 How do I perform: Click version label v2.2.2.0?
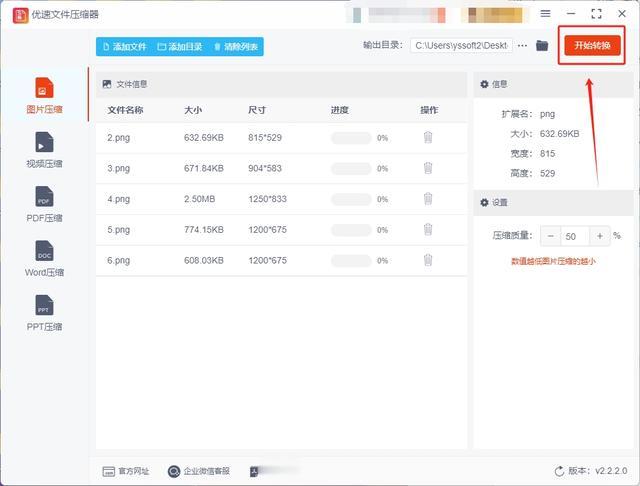point(611,471)
